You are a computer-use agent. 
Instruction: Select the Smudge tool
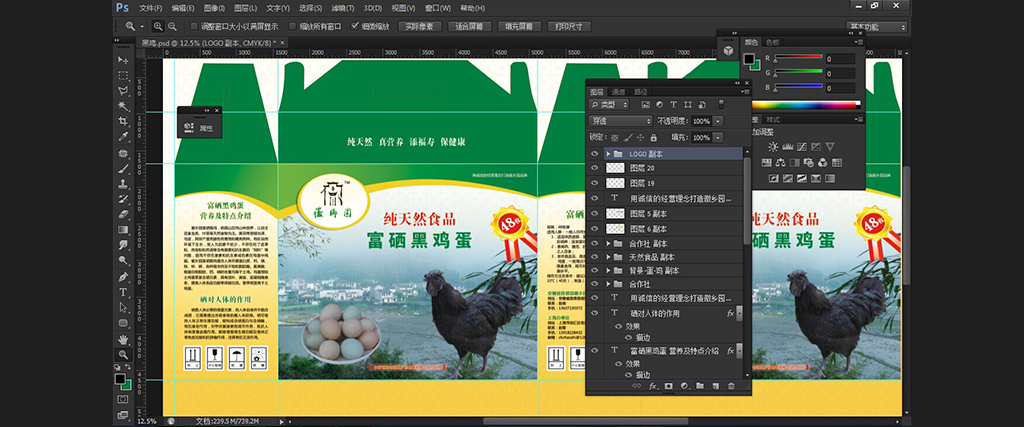pos(123,245)
